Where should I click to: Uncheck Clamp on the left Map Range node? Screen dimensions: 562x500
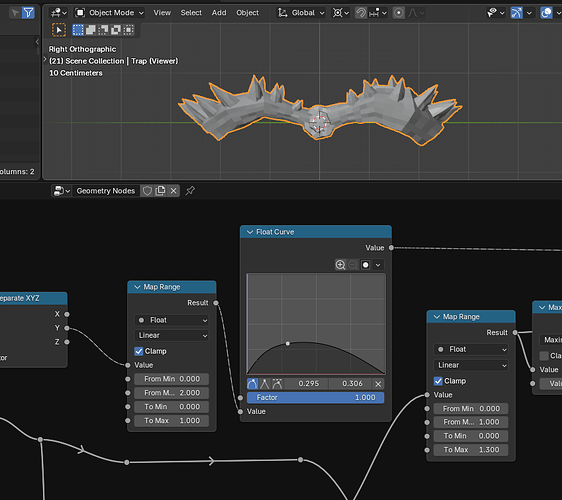click(x=139, y=351)
